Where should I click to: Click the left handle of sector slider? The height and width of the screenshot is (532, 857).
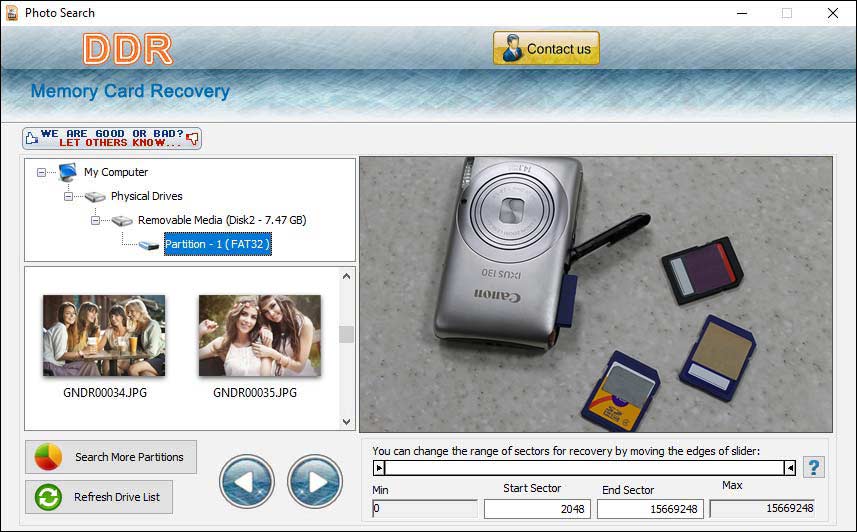[x=379, y=467]
